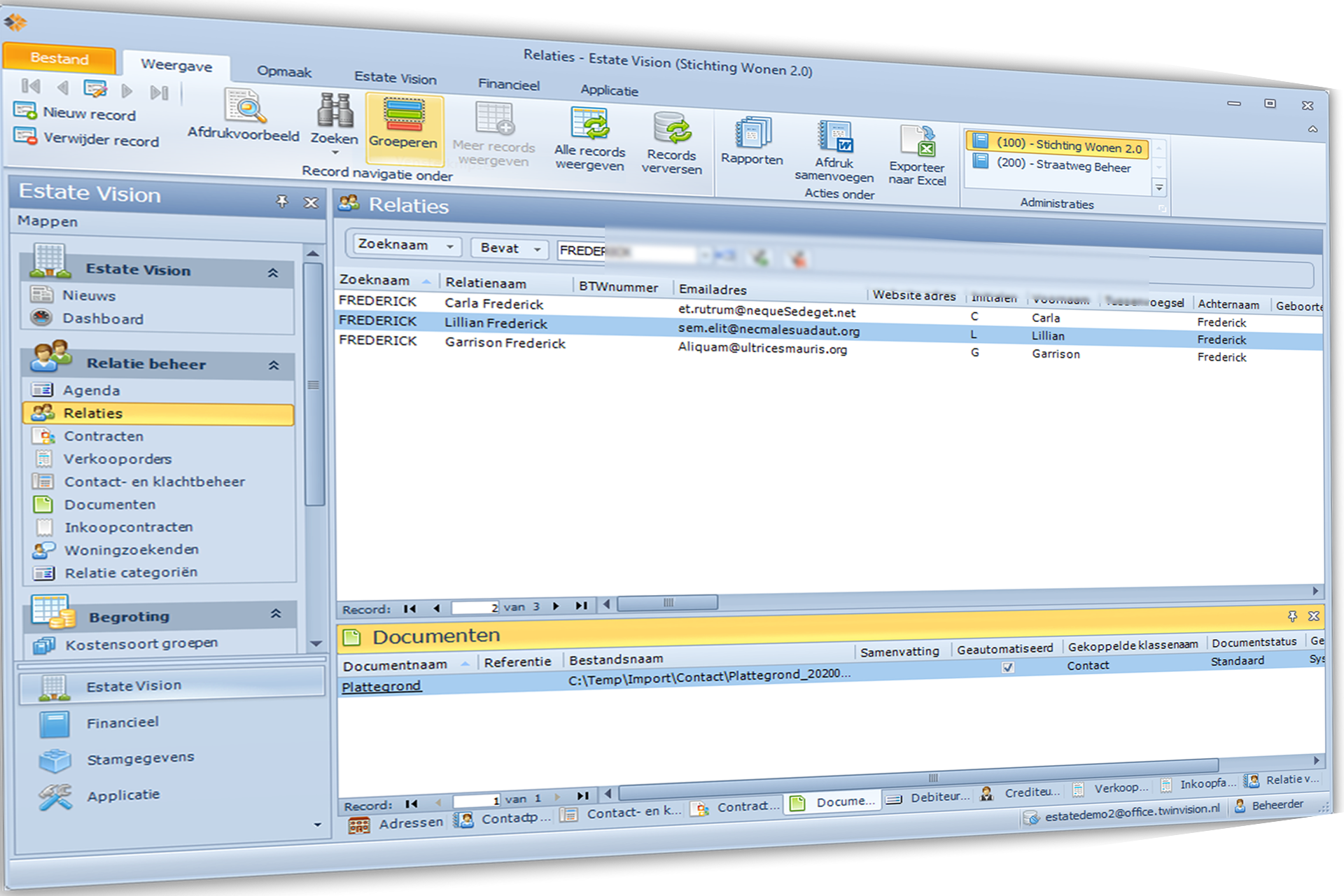Pin the Documenten panel
This screenshot has width=1344, height=896.
1292,616
